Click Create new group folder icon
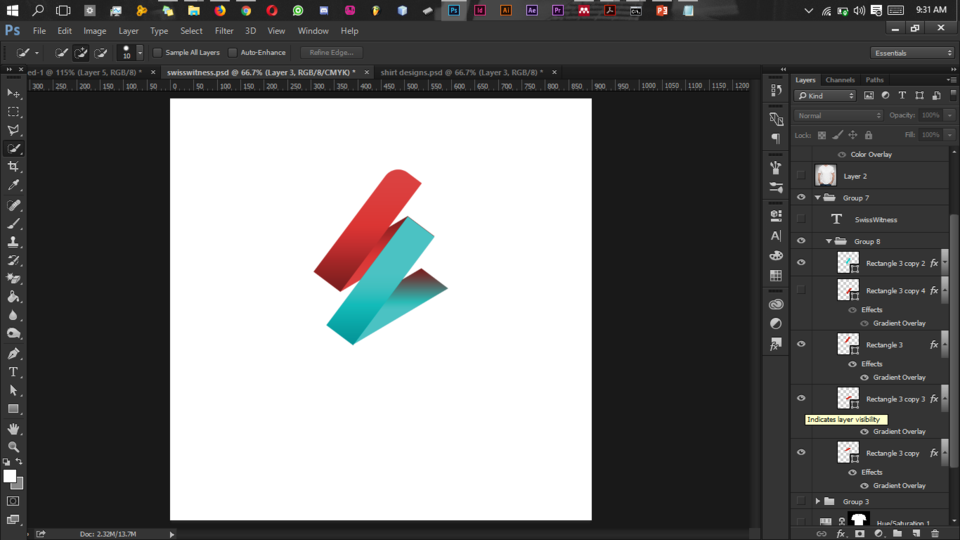The width and height of the screenshot is (960, 540). [898, 534]
